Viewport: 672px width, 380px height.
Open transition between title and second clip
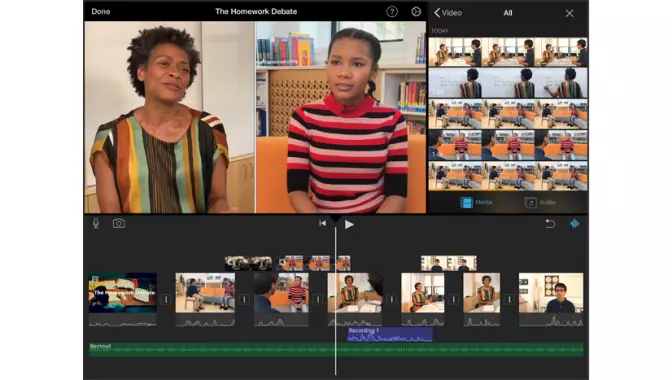click(x=166, y=299)
